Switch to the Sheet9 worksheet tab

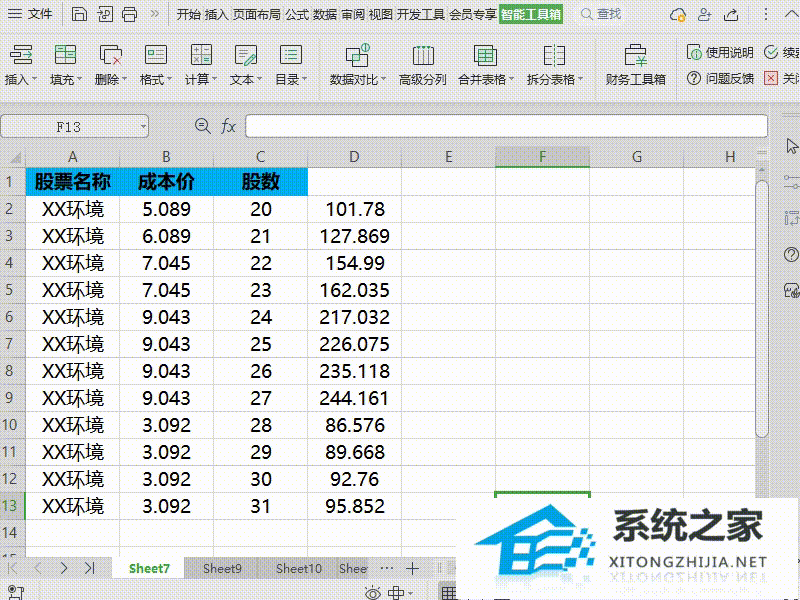point(221,568)
